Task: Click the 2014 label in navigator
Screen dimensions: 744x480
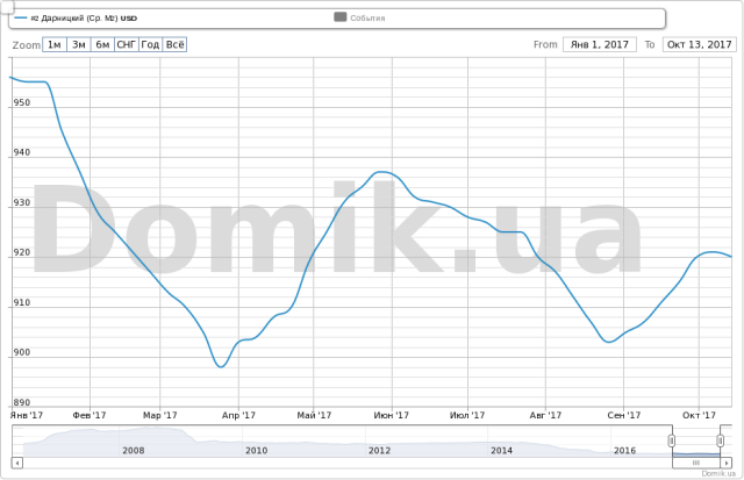Action: [502, 451]
